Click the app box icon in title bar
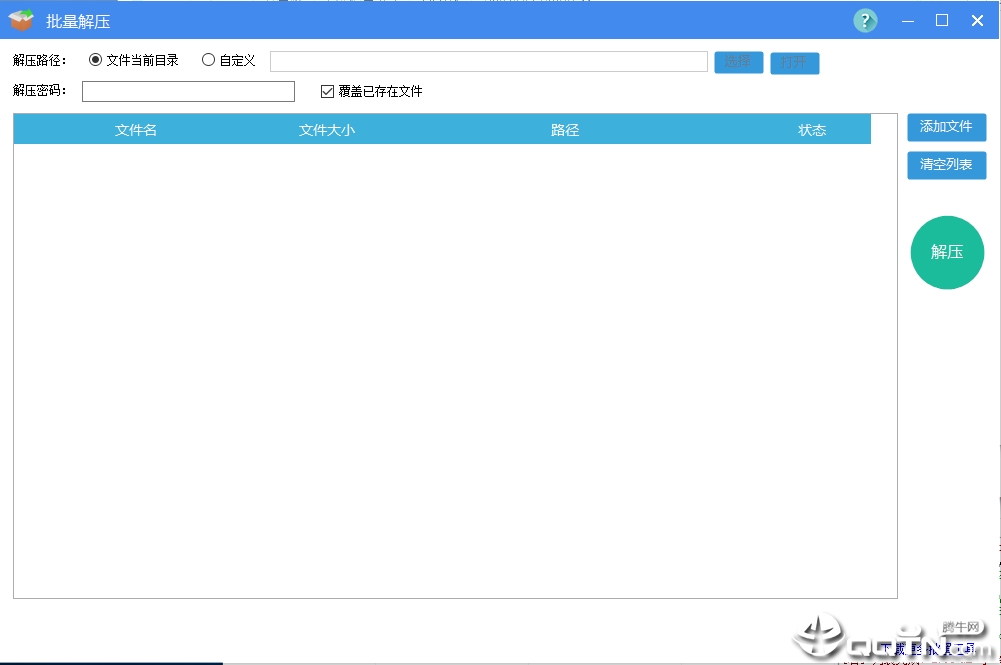The height and width of the screenshot is (665, 1001). pos(21,20)
